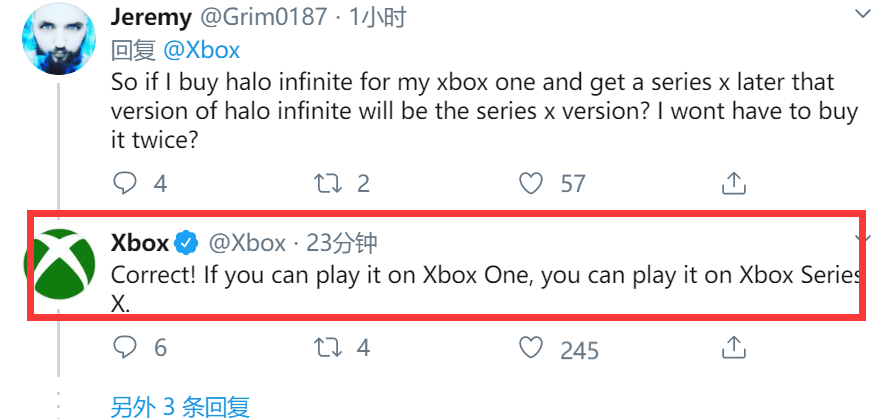Retweet Jeremy's halo infinite question
The width and height of the screenshot is (880, 419).
327,183
